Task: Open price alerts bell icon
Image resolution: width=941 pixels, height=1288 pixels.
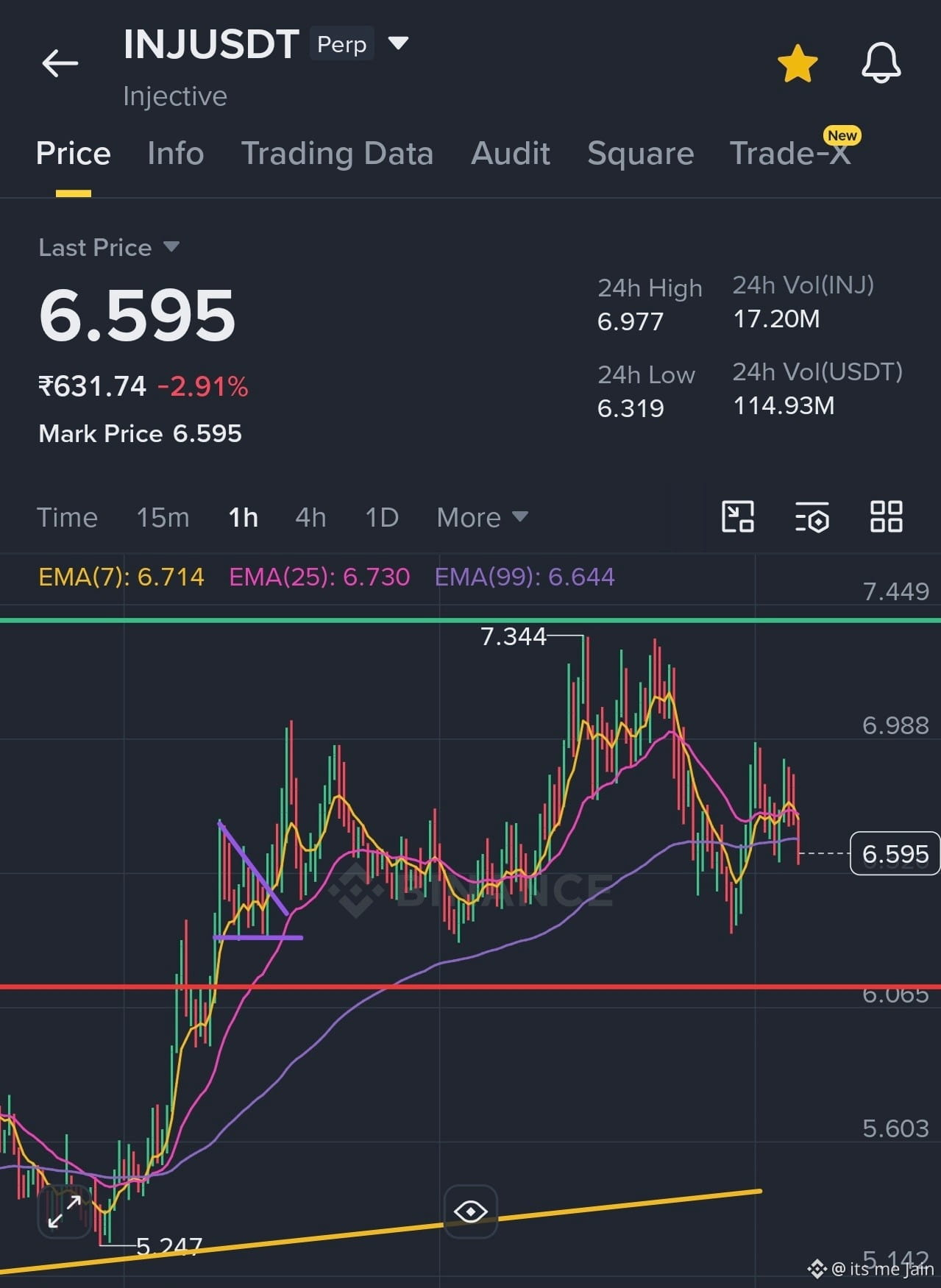Action: pos(881,63)
